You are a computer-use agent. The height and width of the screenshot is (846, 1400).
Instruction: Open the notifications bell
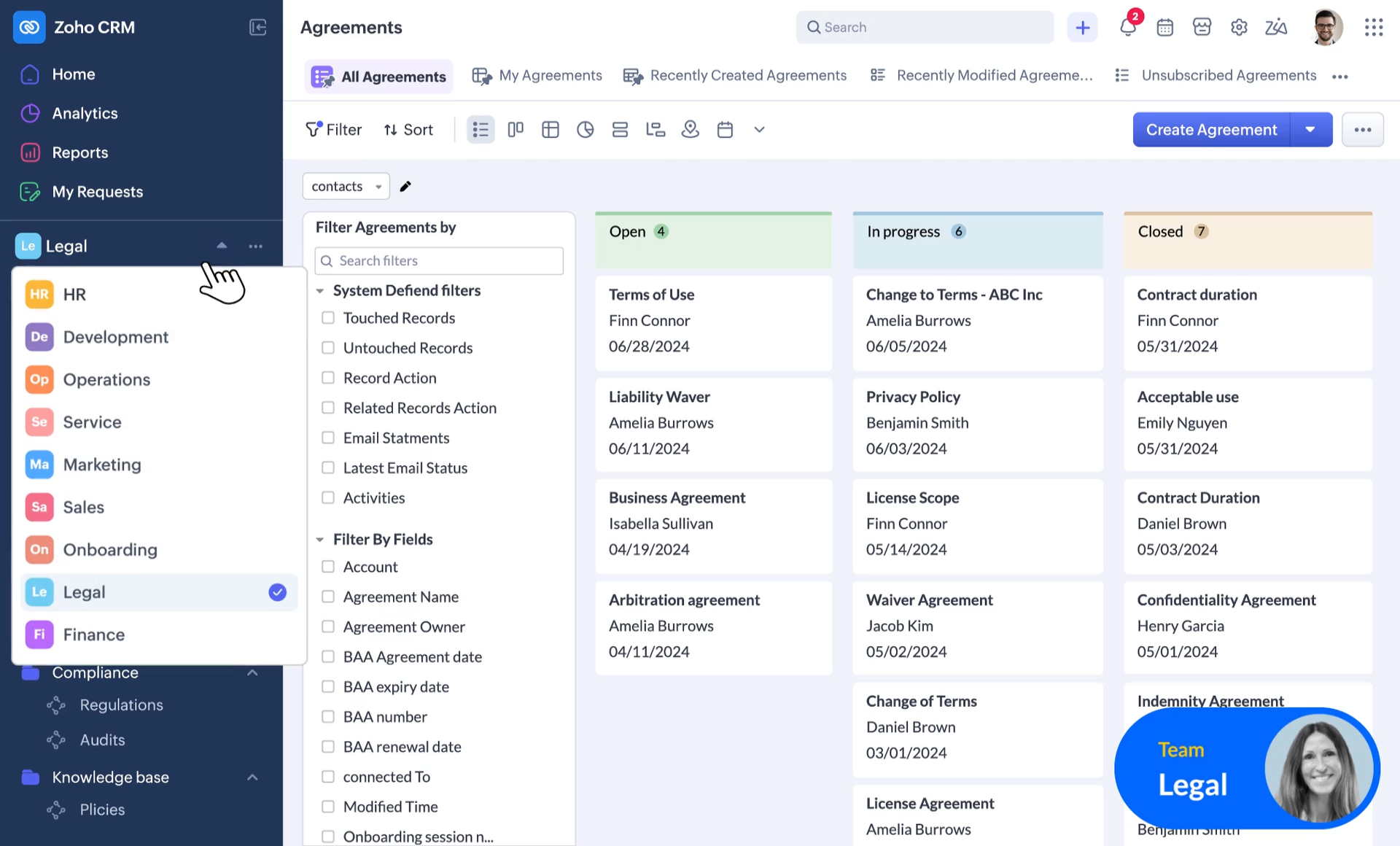[x=1128, y=27]
